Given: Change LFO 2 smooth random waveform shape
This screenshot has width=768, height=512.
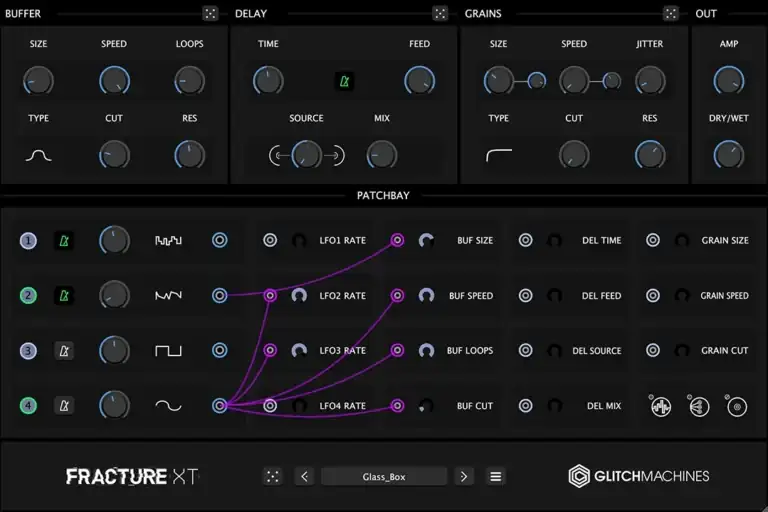Looking at the screenshot, I should pos(168,295).
